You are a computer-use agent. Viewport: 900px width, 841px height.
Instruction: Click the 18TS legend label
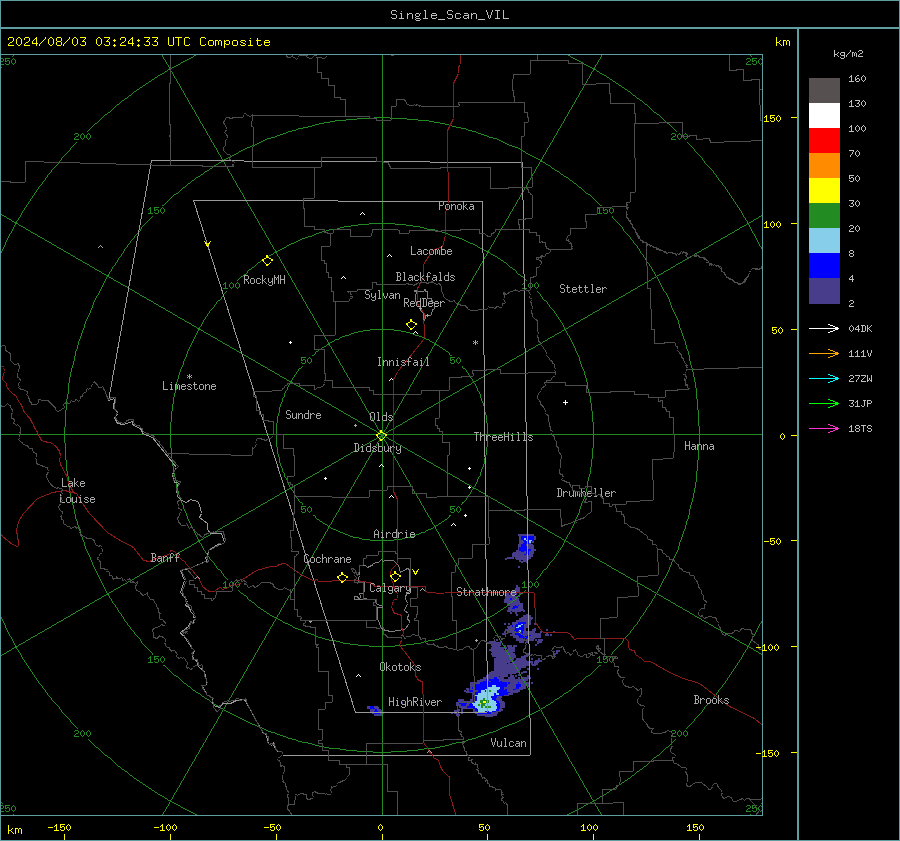tap(860, 428)
